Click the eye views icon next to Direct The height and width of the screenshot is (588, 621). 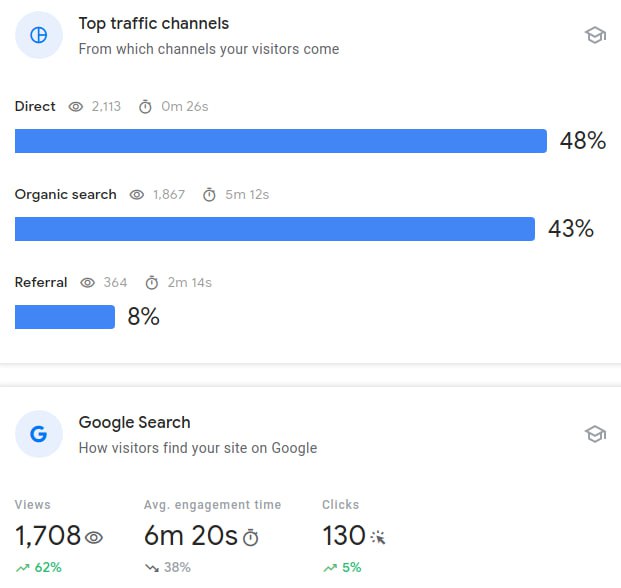point(76,107)
